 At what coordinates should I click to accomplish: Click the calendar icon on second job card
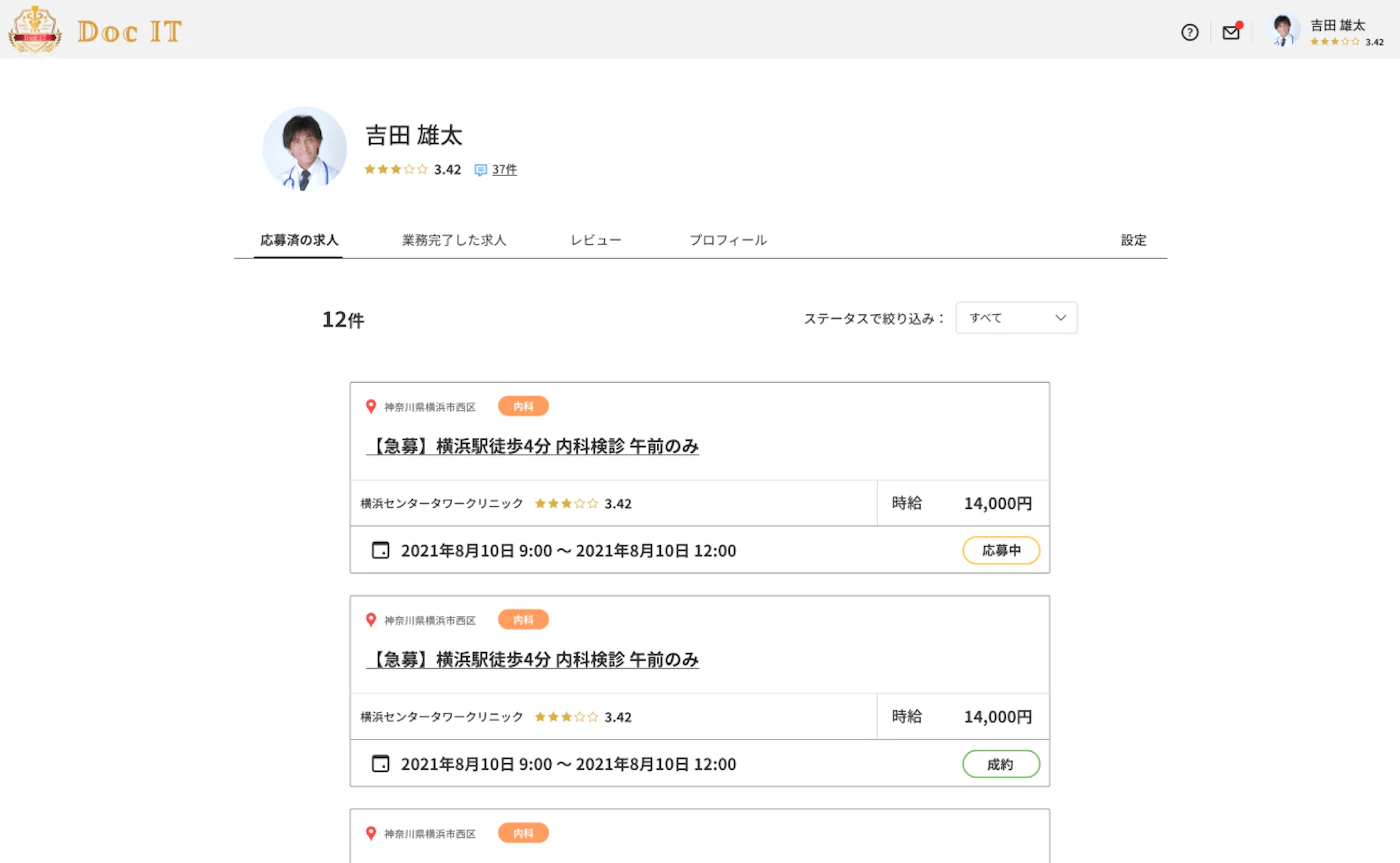pos(380,764)
